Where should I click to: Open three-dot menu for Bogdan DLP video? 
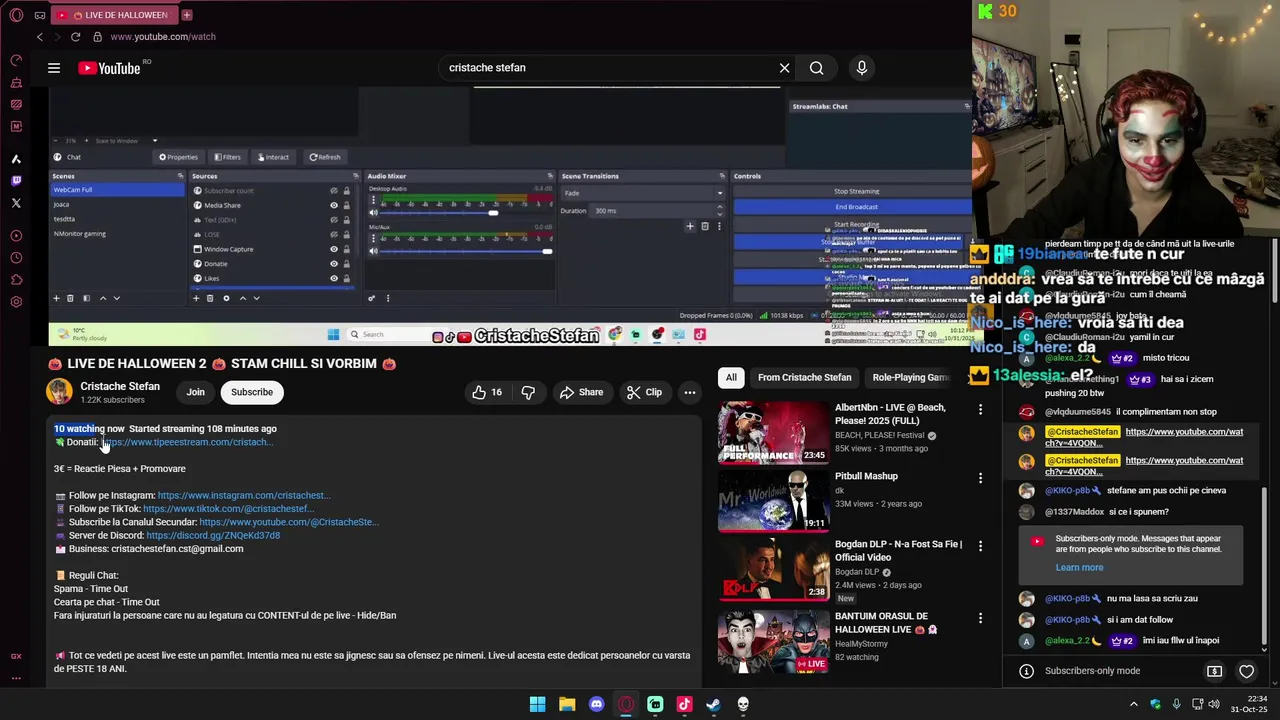(980, 546)
